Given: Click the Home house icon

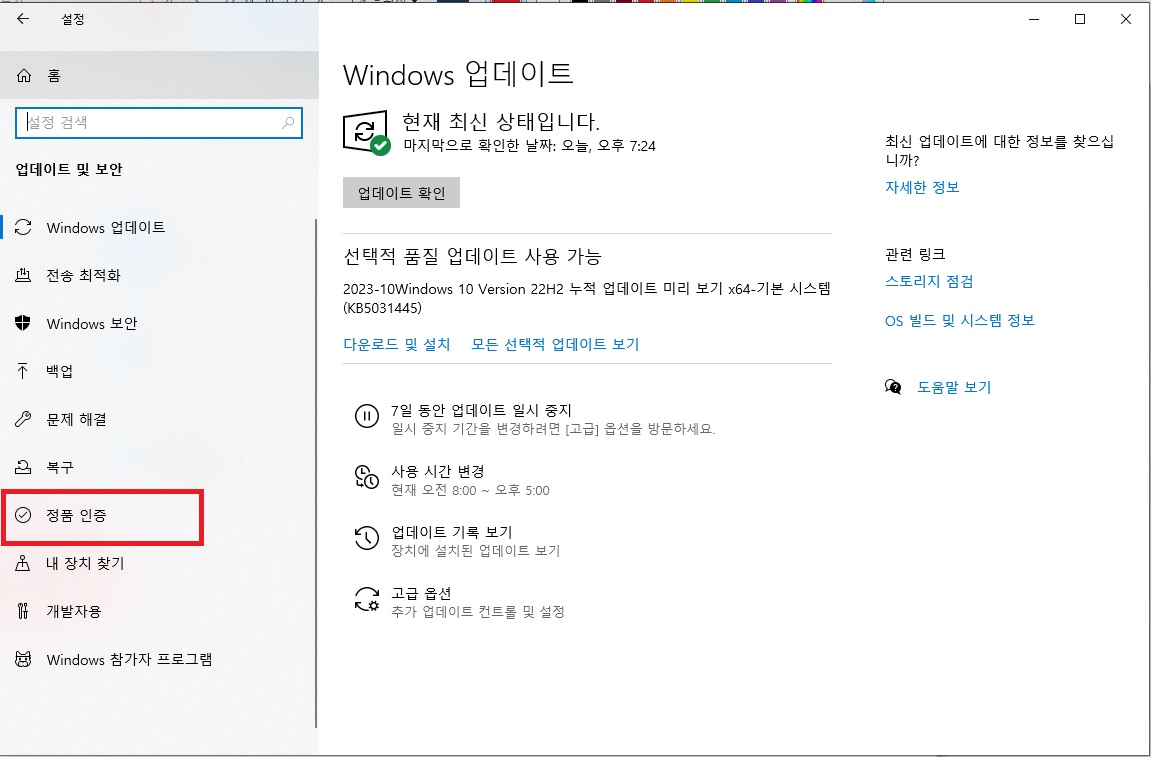Looking at the screenshot, I should [x=24, y=75].
